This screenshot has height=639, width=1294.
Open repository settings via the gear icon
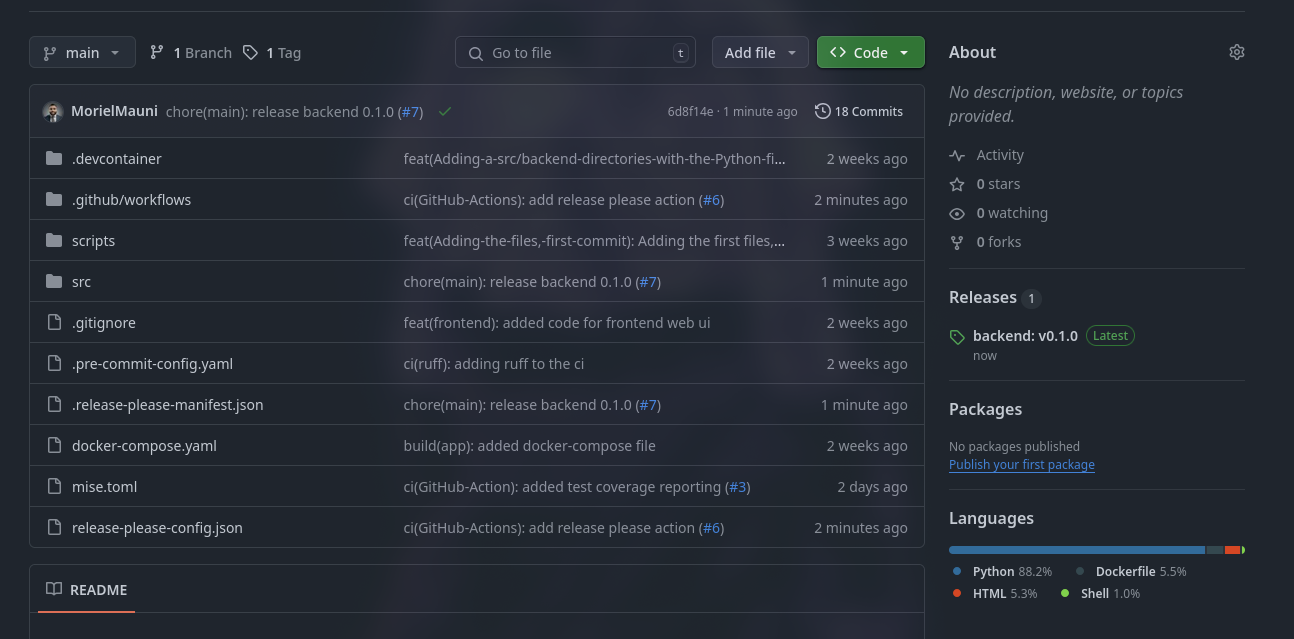click(x=1237, y=52)
